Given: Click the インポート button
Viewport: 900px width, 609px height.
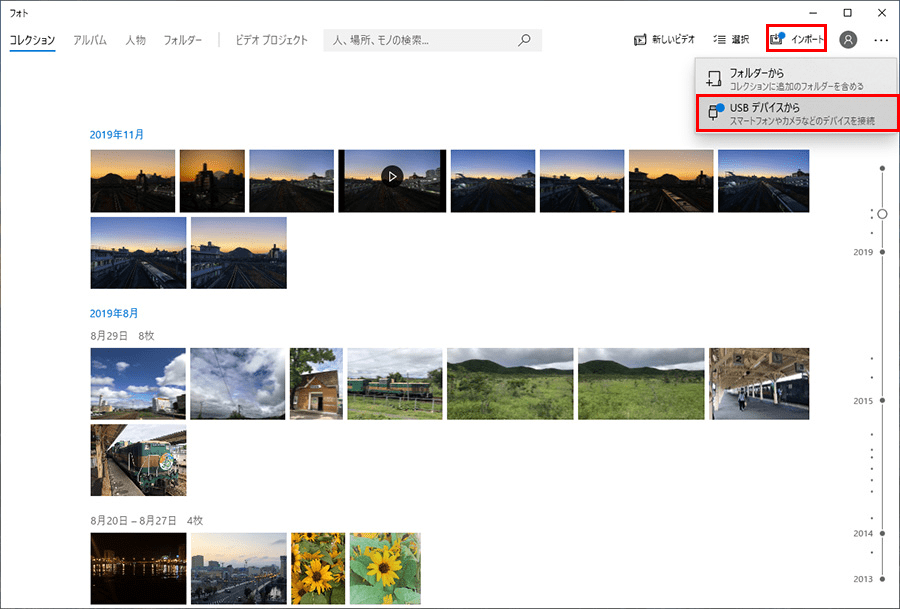Looking at the screenshot, I should pos(797,39).
